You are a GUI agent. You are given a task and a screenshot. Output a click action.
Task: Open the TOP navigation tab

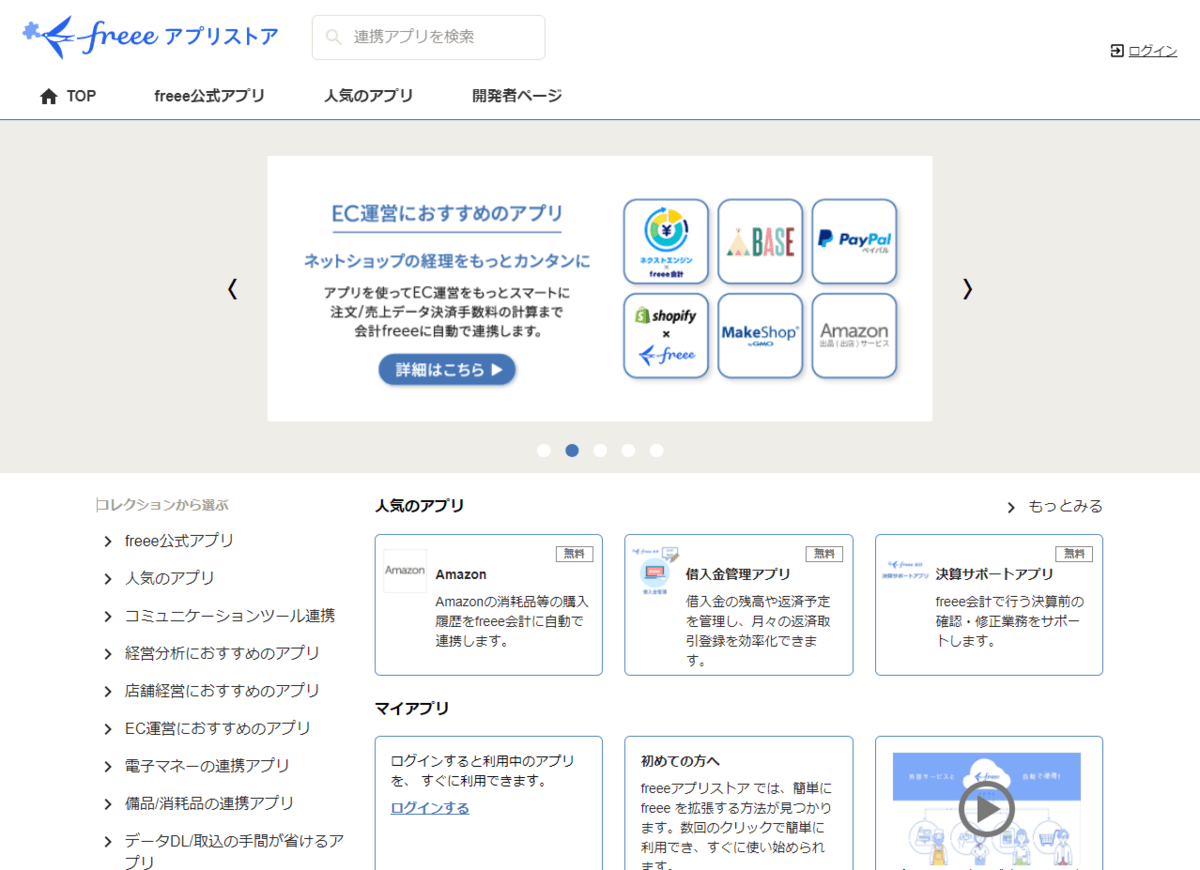pyautogui.click(x=68, y=96)
